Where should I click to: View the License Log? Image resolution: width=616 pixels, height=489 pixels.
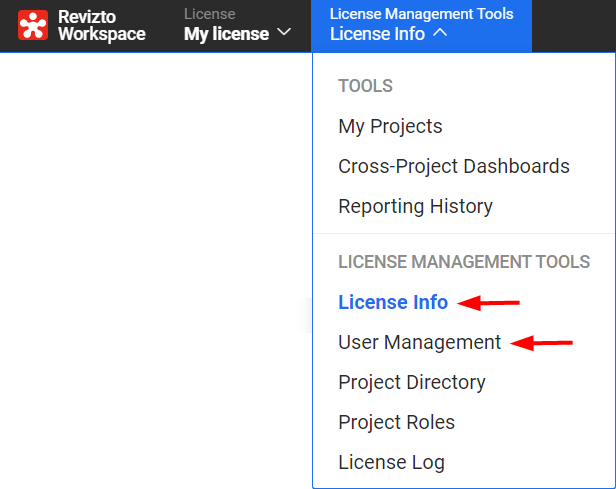(391, 463)
